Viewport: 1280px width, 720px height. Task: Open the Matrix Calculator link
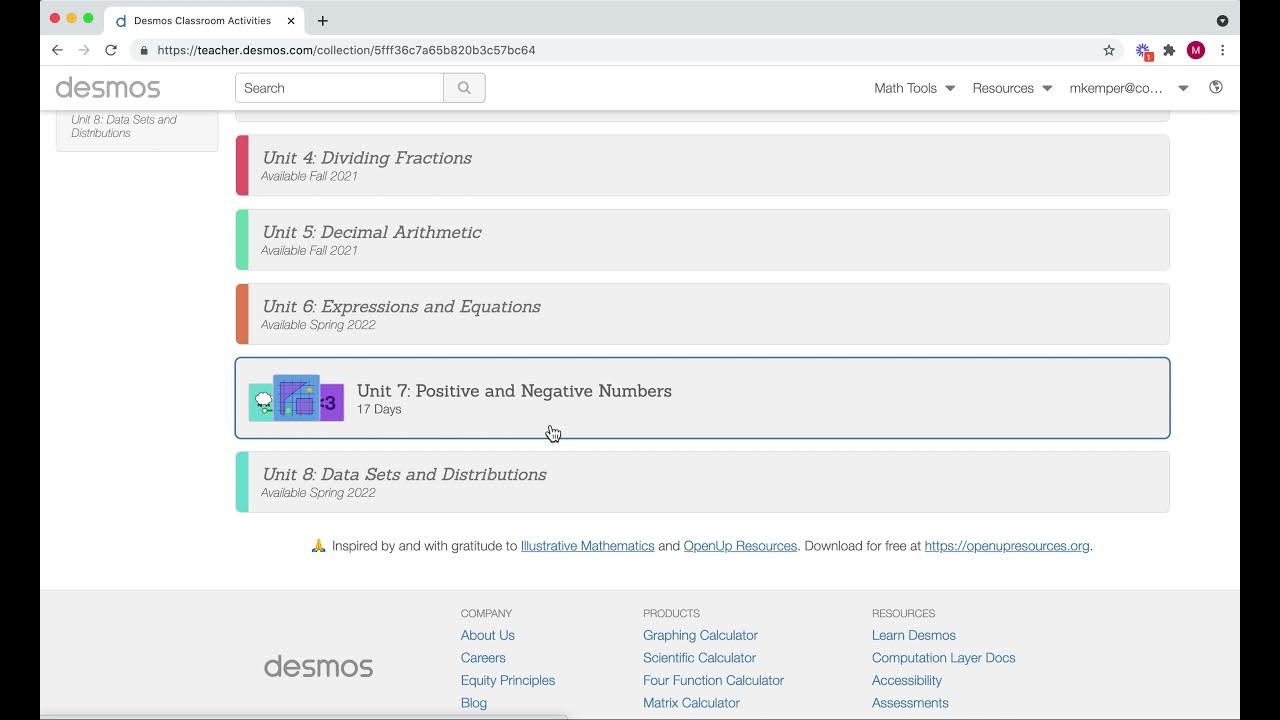click(691, 703)
